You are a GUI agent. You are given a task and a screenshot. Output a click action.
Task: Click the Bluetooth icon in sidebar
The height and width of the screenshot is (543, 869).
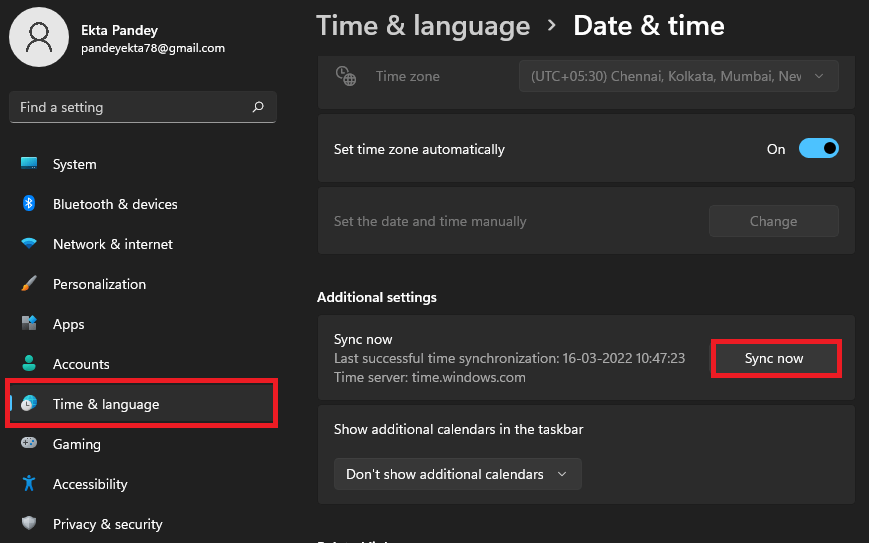[29, 204]
